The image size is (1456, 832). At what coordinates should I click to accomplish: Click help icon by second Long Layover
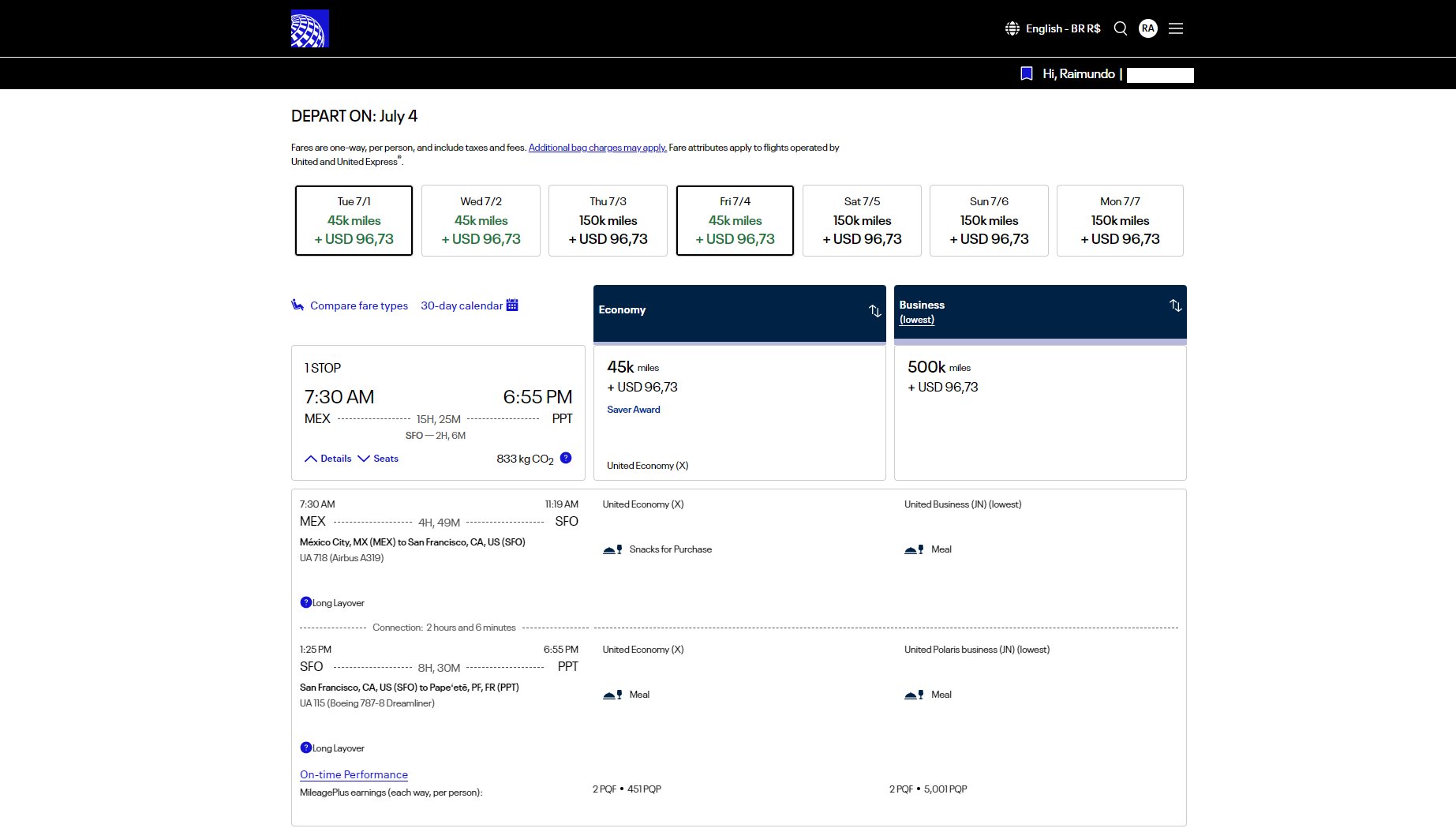pos(306,748)
